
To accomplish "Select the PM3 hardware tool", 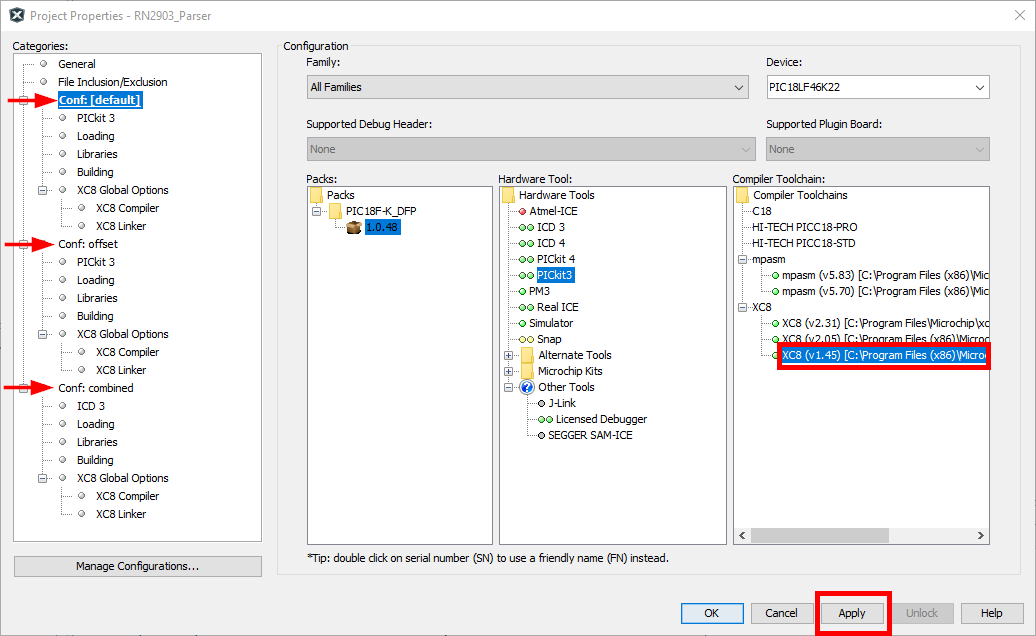I will pyautogui.click(x=539, y=291).
